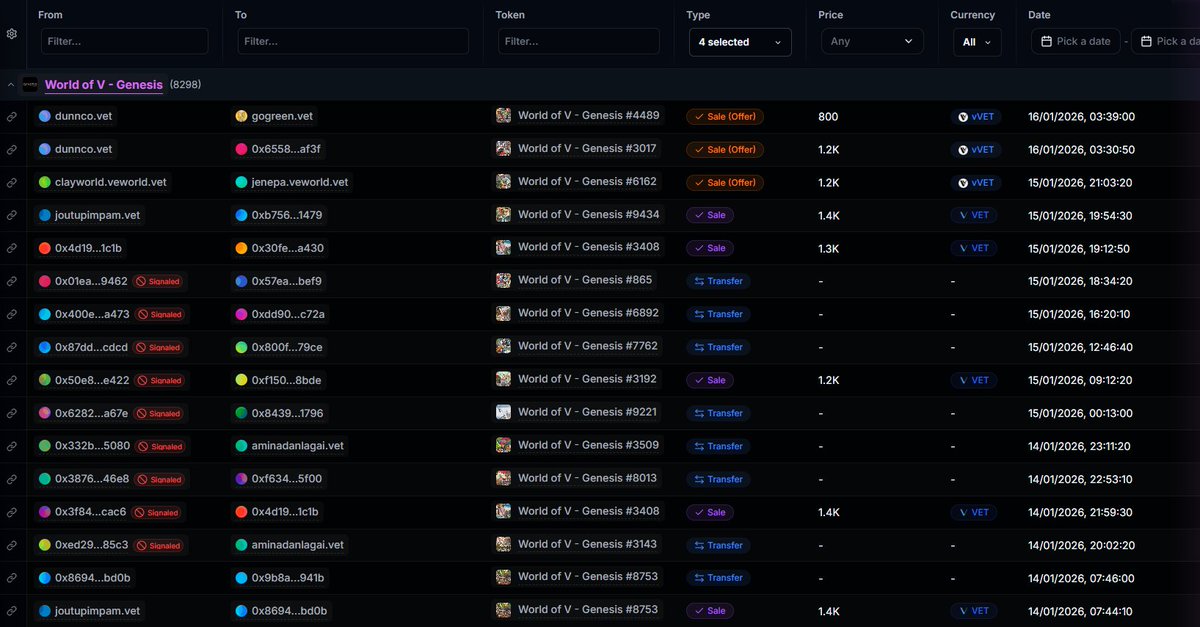Click Sale (Offer) tag in Genesis #3017 row
The width and height of the screenshot is (1200, 627).
pyautogui.click(x=725, y=150)
